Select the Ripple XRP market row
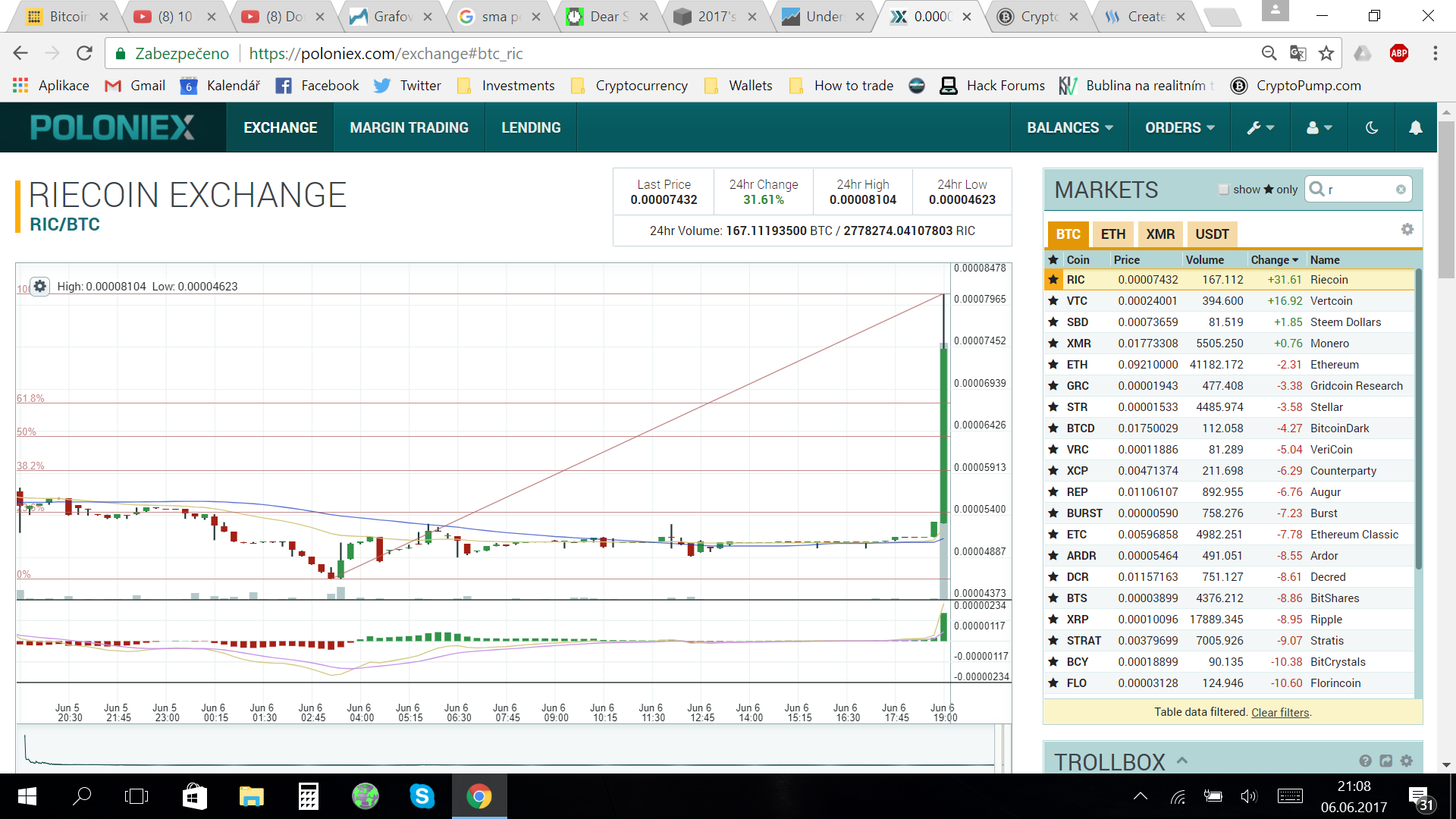Screen dimensions: 1456x819 1229,620
